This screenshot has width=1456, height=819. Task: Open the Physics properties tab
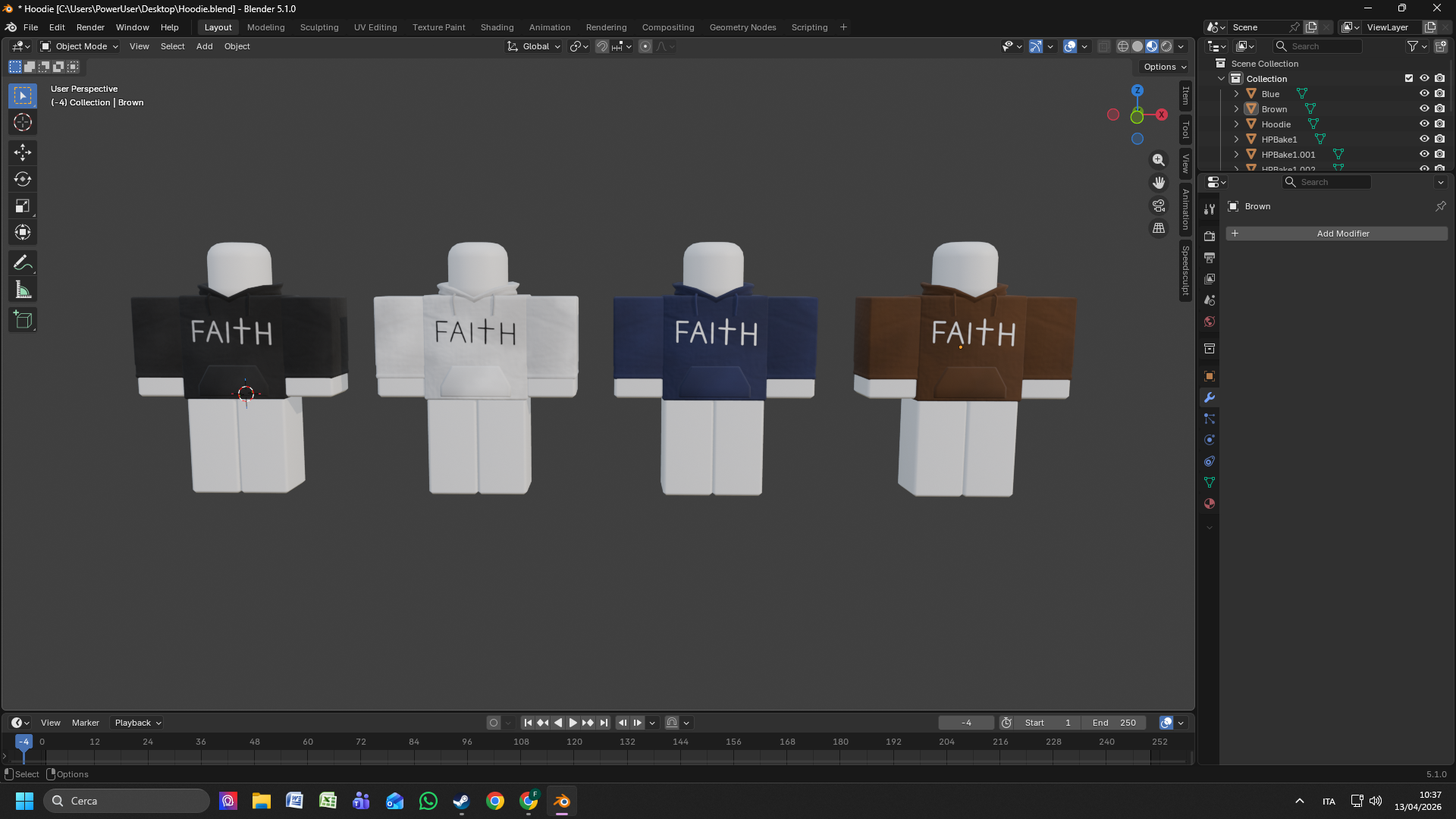1210,440
